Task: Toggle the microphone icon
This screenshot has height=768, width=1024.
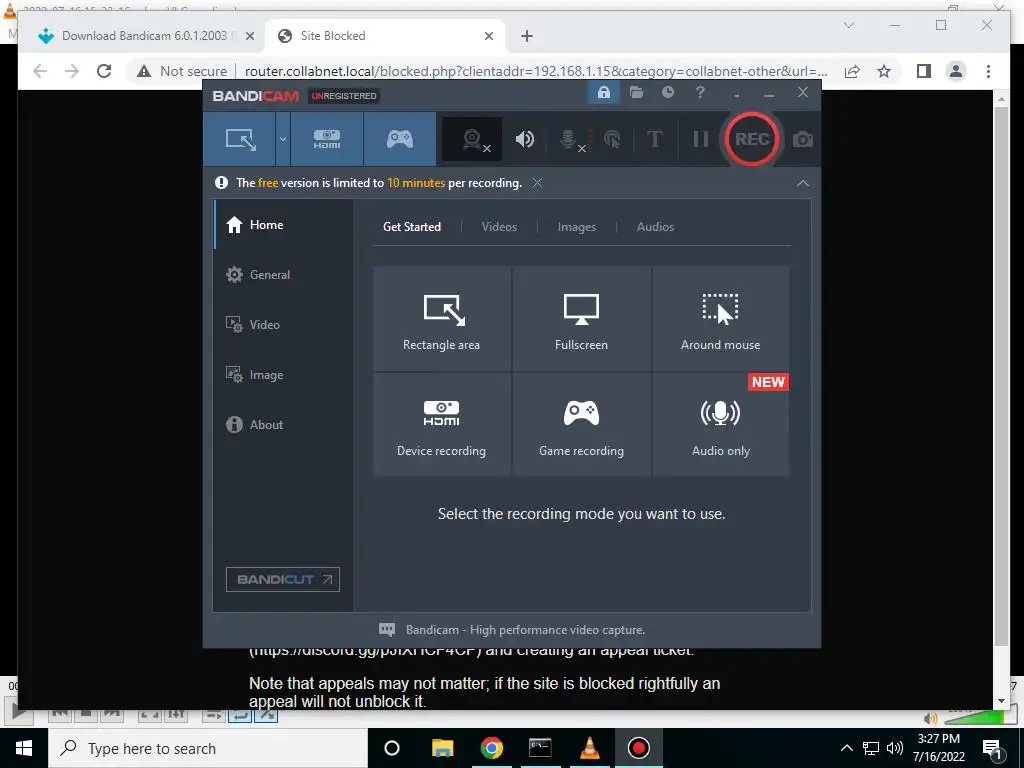Action: 569,139
